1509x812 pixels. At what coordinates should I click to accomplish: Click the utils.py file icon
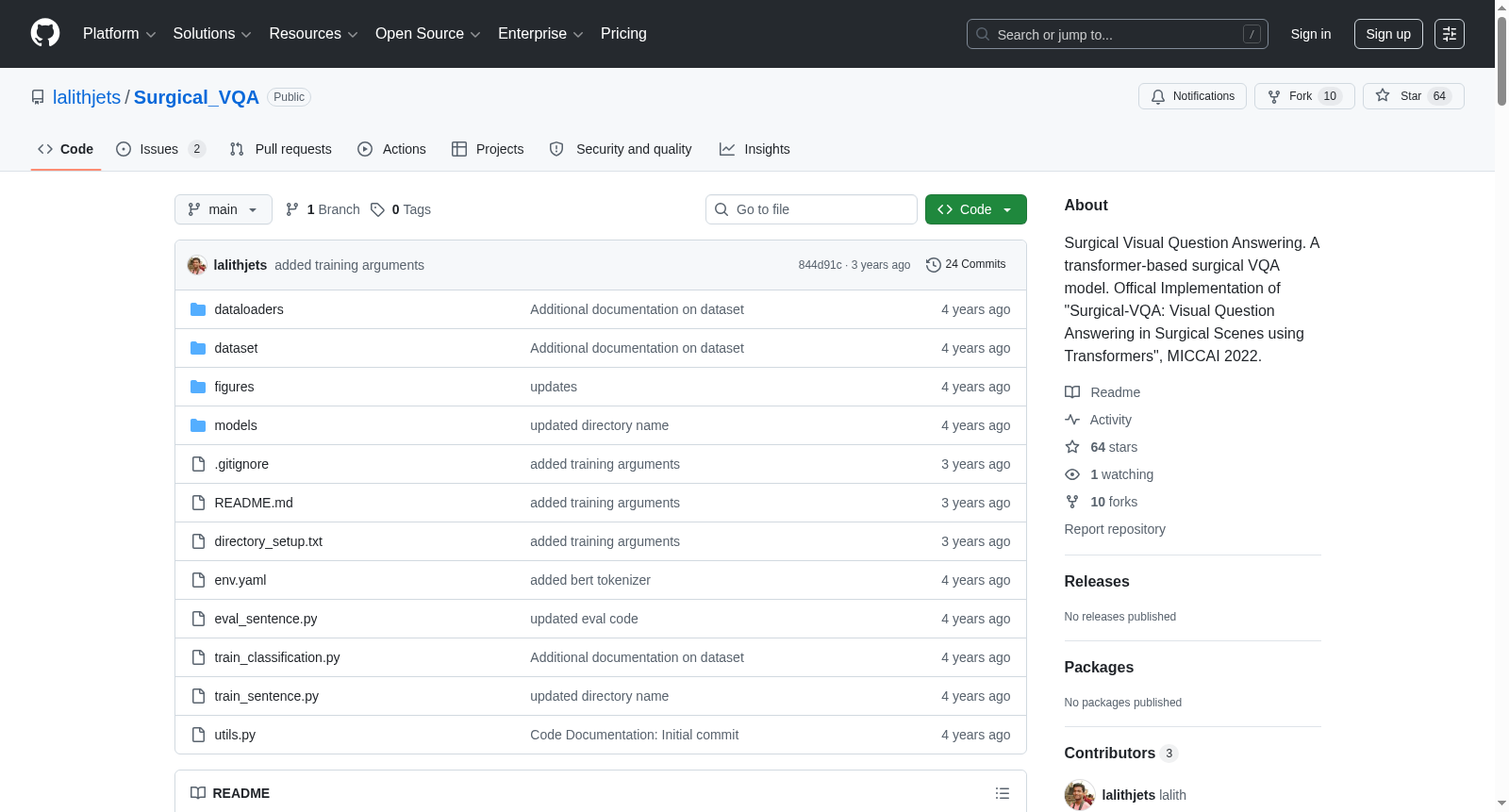[x=198, y=735]
